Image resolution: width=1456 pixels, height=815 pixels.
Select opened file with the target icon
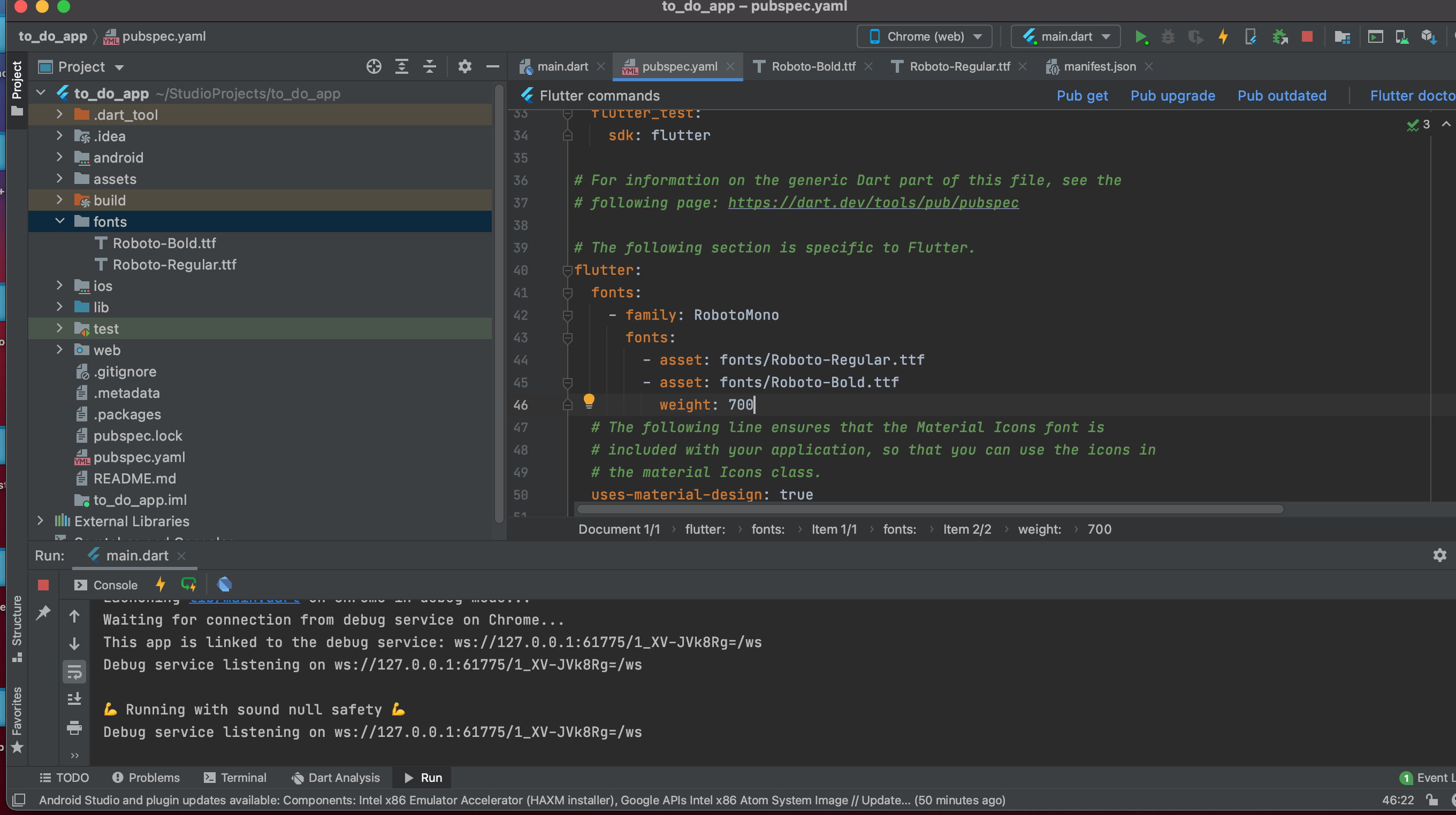click(373, 66)
